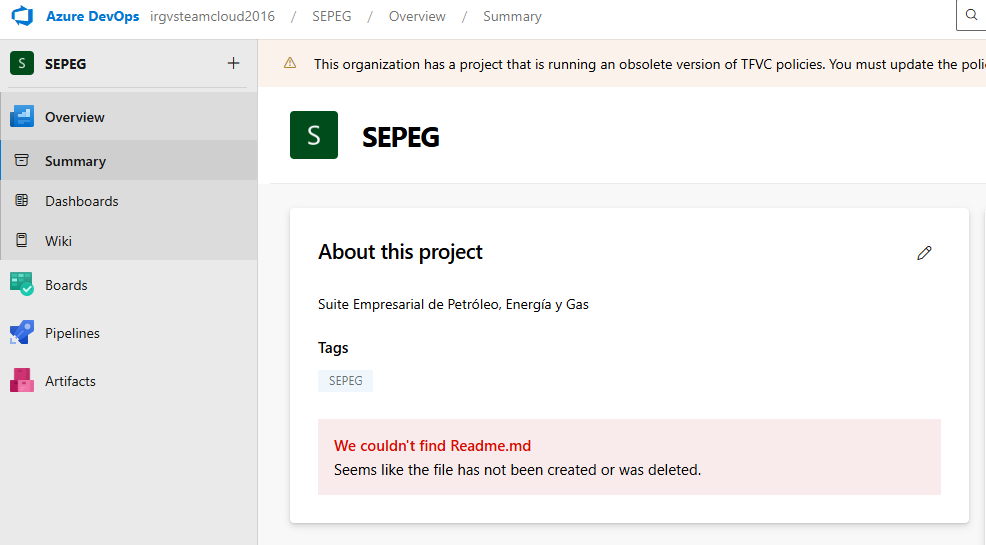Click the SEPEG project title heading
Screen dimensions: 986x545
click(401, 137)
